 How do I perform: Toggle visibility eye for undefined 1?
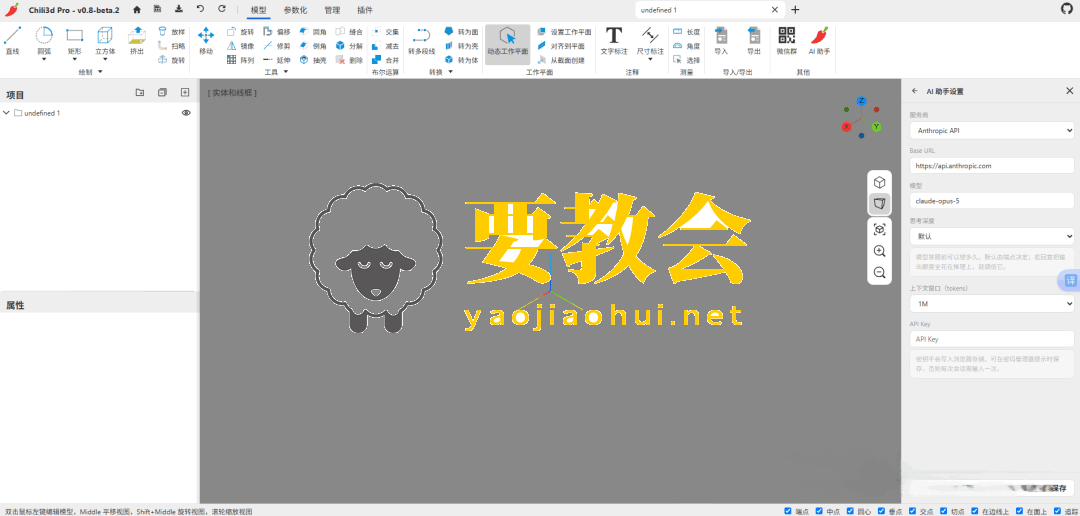(x=186, y=113)
